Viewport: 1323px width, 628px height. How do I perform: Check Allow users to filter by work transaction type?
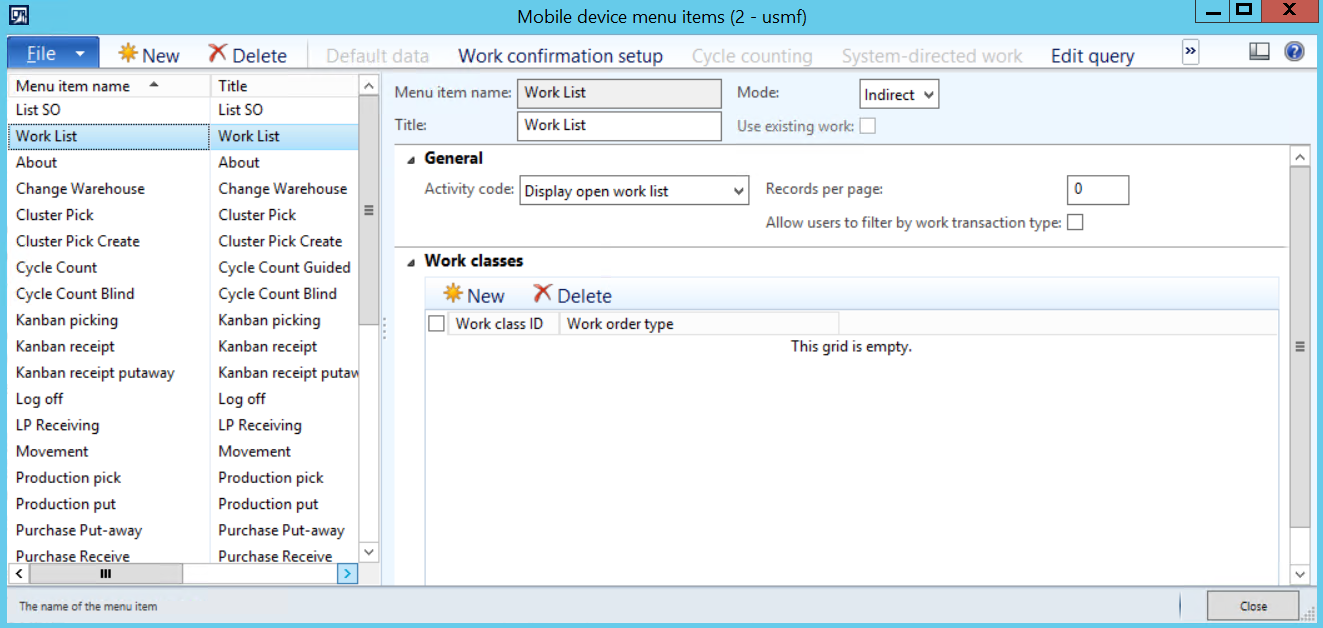[x=1075, y=223]
